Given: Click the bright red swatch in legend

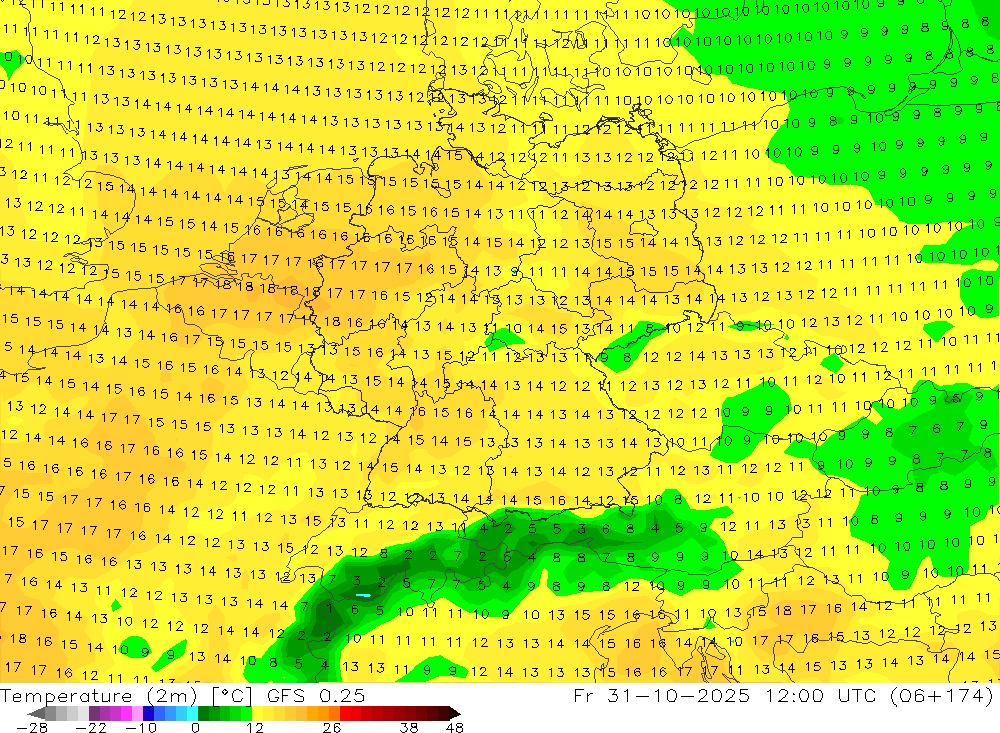Looking at the screenshot, I should (x=345, y=714).
